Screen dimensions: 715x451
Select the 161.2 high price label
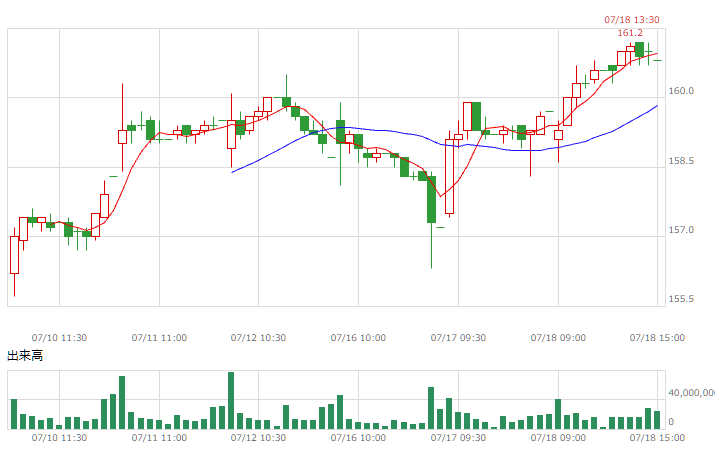[630, 33]
